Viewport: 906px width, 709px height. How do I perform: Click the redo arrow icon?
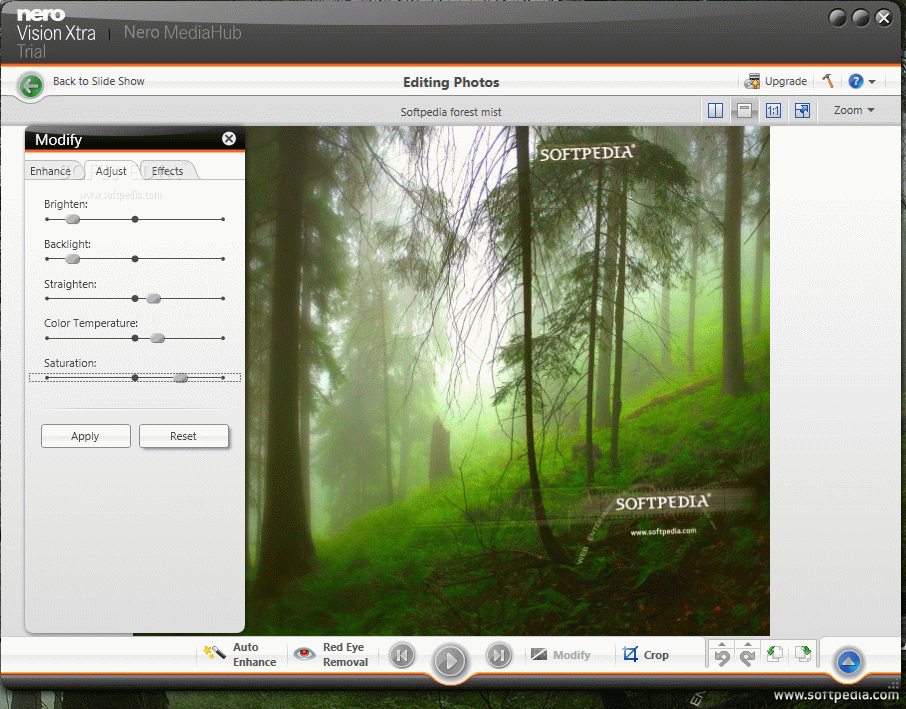[x=748, y=658]
